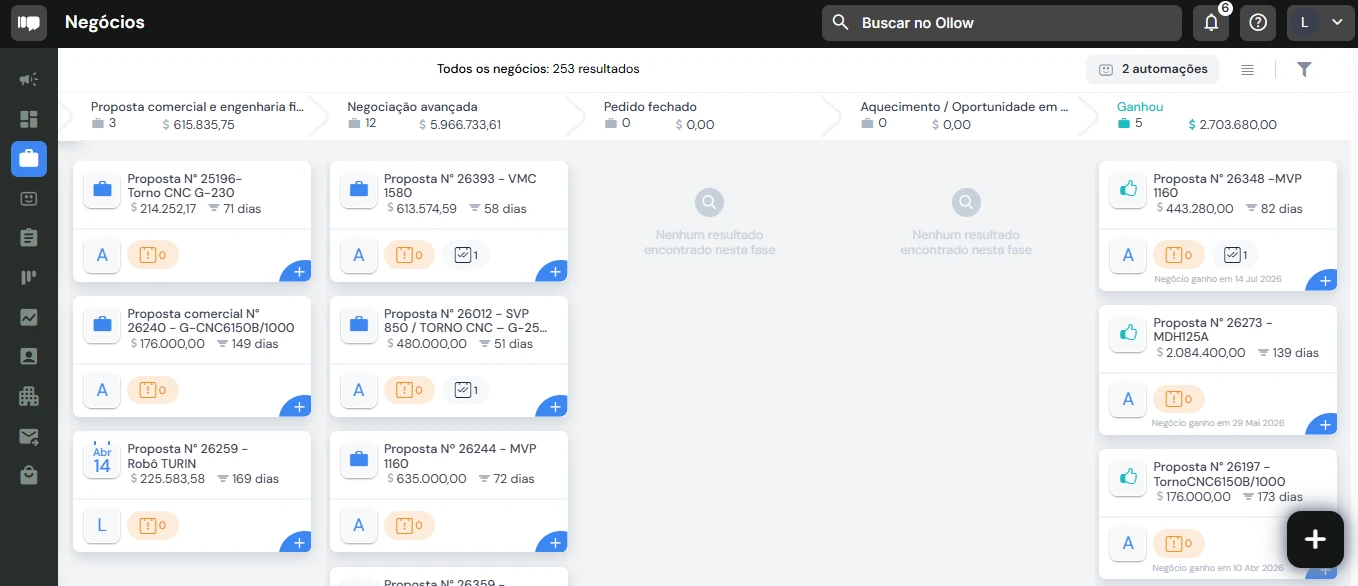Open the 2 automações button
Viewport: 1358px width, 586px height.
pos(1153,69)
